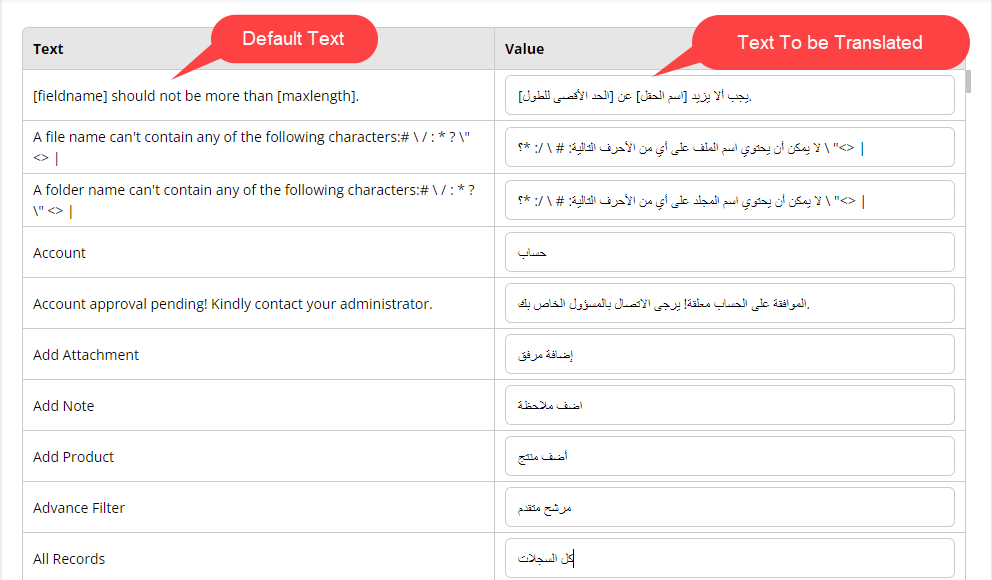Viewport: 992px width, 580px height.
Task: Focus the Value input for Account
Action: (x=730, y=253)
